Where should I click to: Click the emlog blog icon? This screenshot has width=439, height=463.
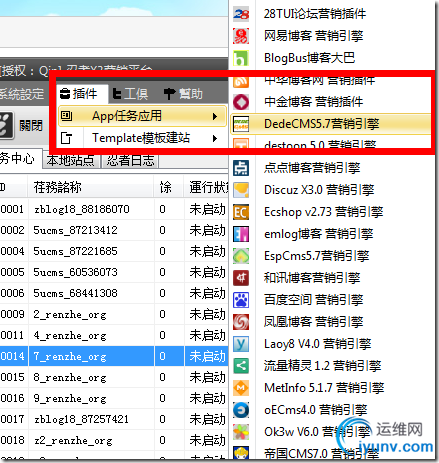[241, 234]
